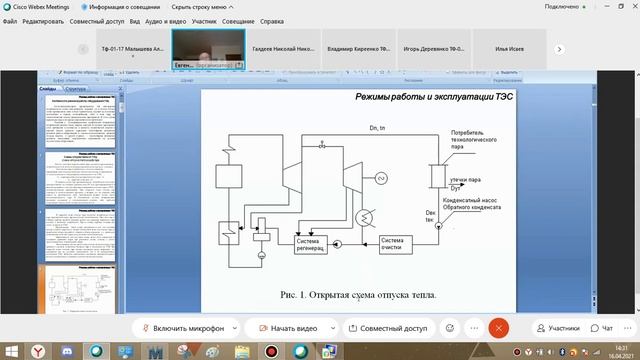Screen dimensions: 640x360
Task: Click Webex shared content right scrollbar
Action: 638,192
